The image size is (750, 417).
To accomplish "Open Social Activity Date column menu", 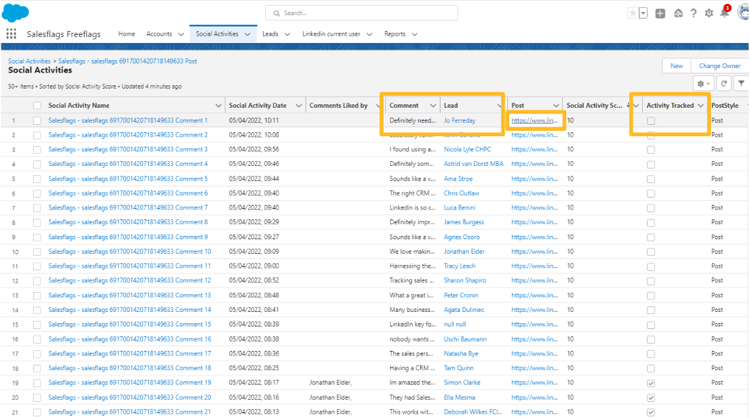I will click(x=298, y=106).
